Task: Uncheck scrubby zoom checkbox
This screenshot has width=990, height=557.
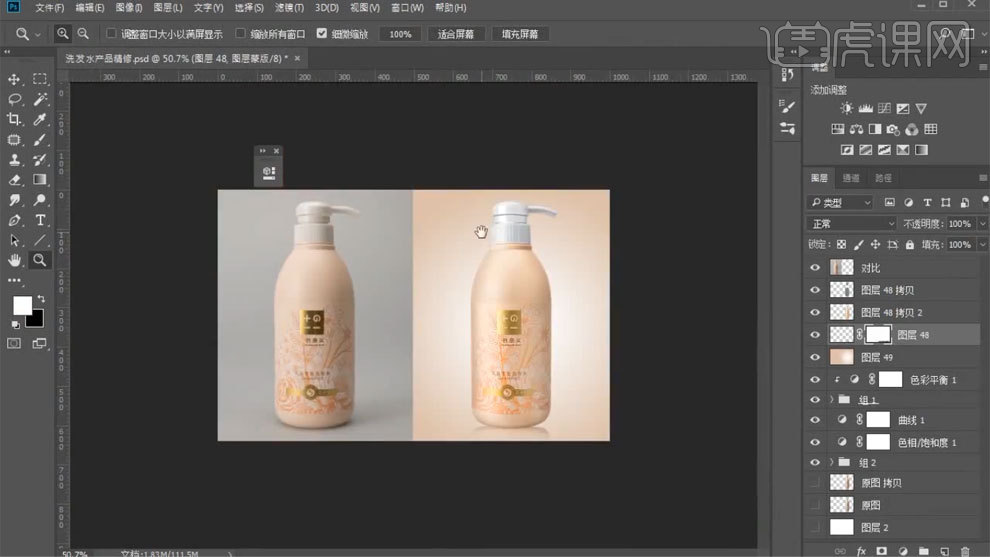Action: (x=321, y=33)
